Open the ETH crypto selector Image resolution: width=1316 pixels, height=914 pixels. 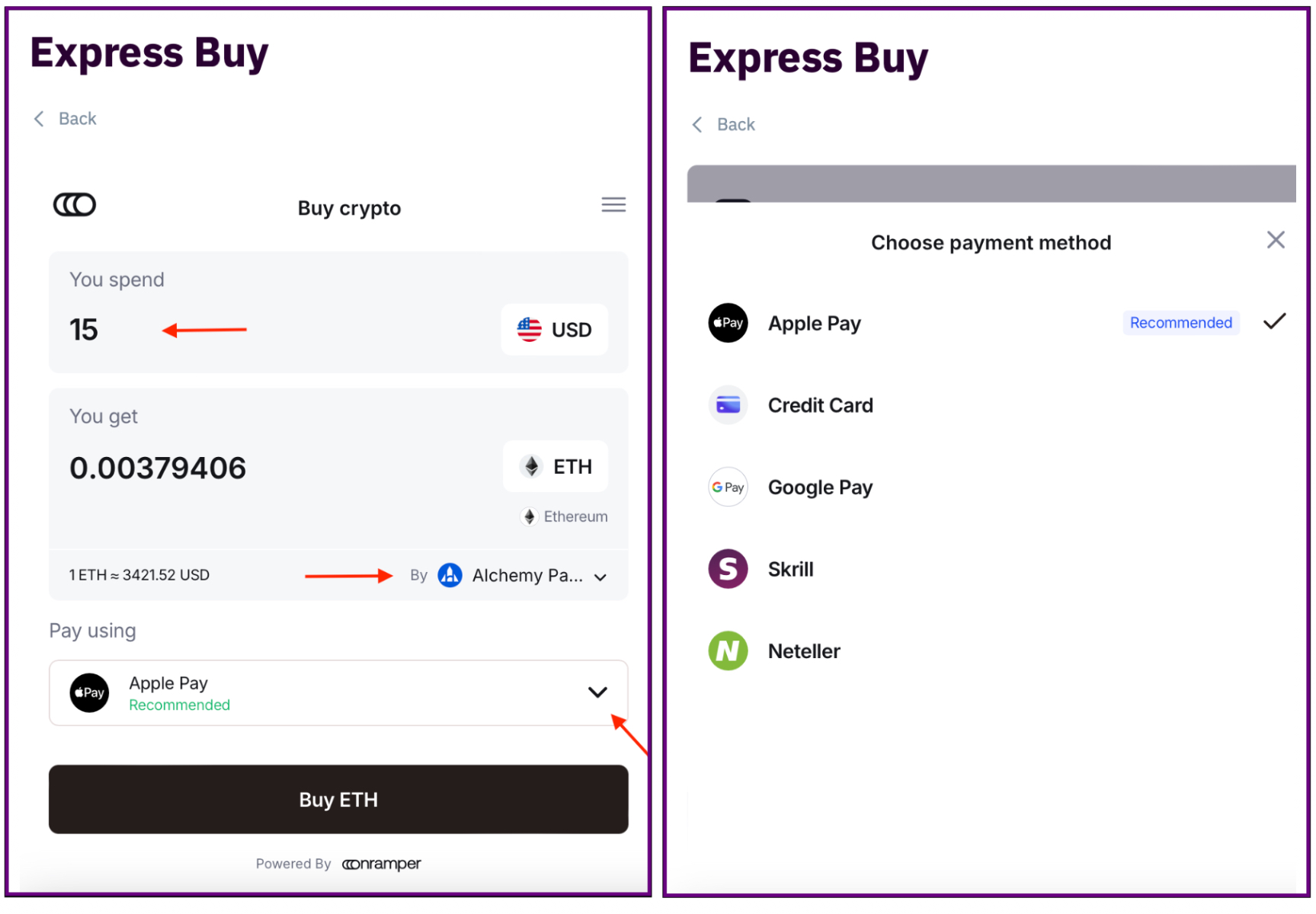[x=556, y=467]
